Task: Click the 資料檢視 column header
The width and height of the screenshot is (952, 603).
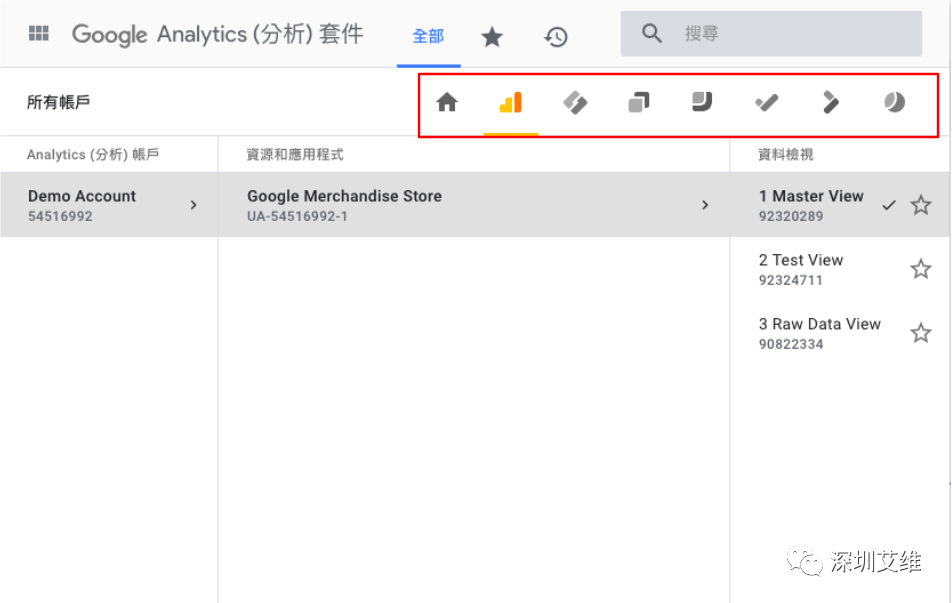Action: (786, 155)
